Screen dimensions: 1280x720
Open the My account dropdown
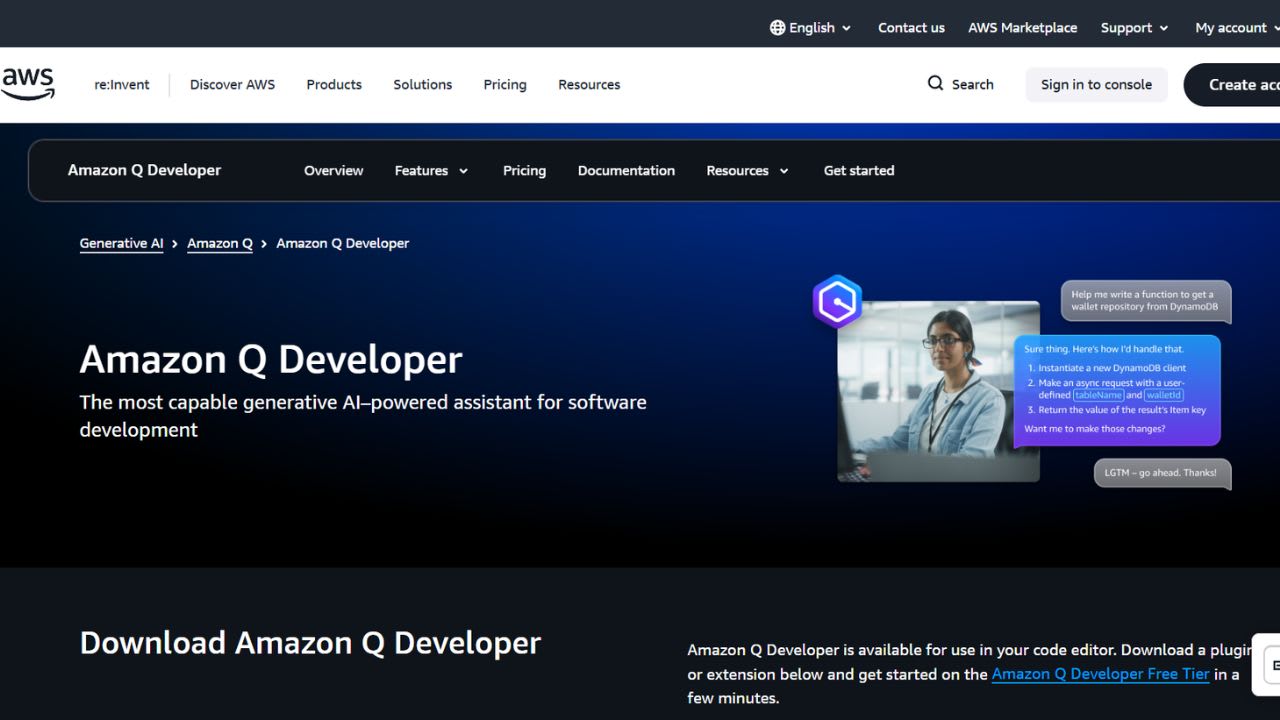coord(1237,28)
